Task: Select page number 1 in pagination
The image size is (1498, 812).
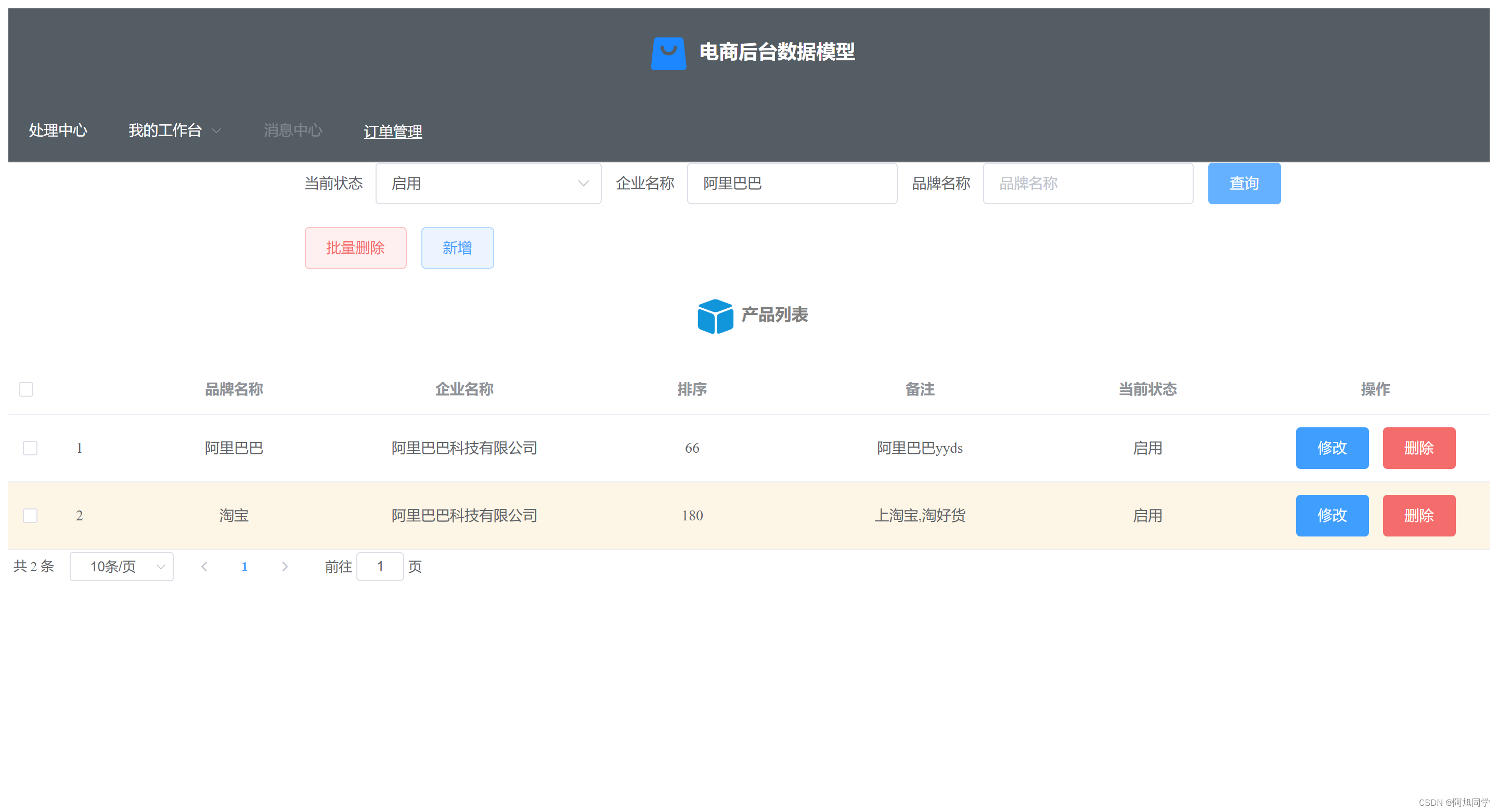Action: [x=244, y=566]
